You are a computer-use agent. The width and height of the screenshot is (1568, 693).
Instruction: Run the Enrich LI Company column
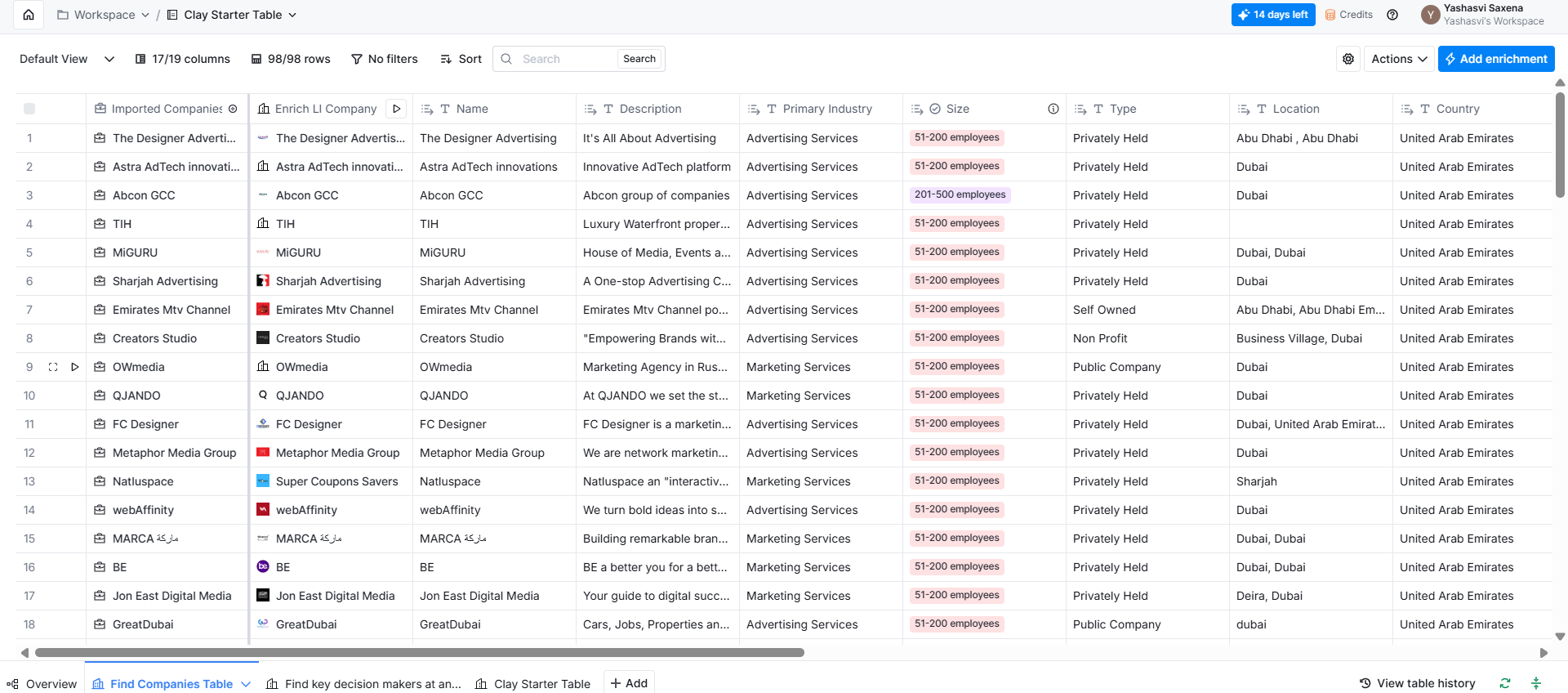point(396,109)
